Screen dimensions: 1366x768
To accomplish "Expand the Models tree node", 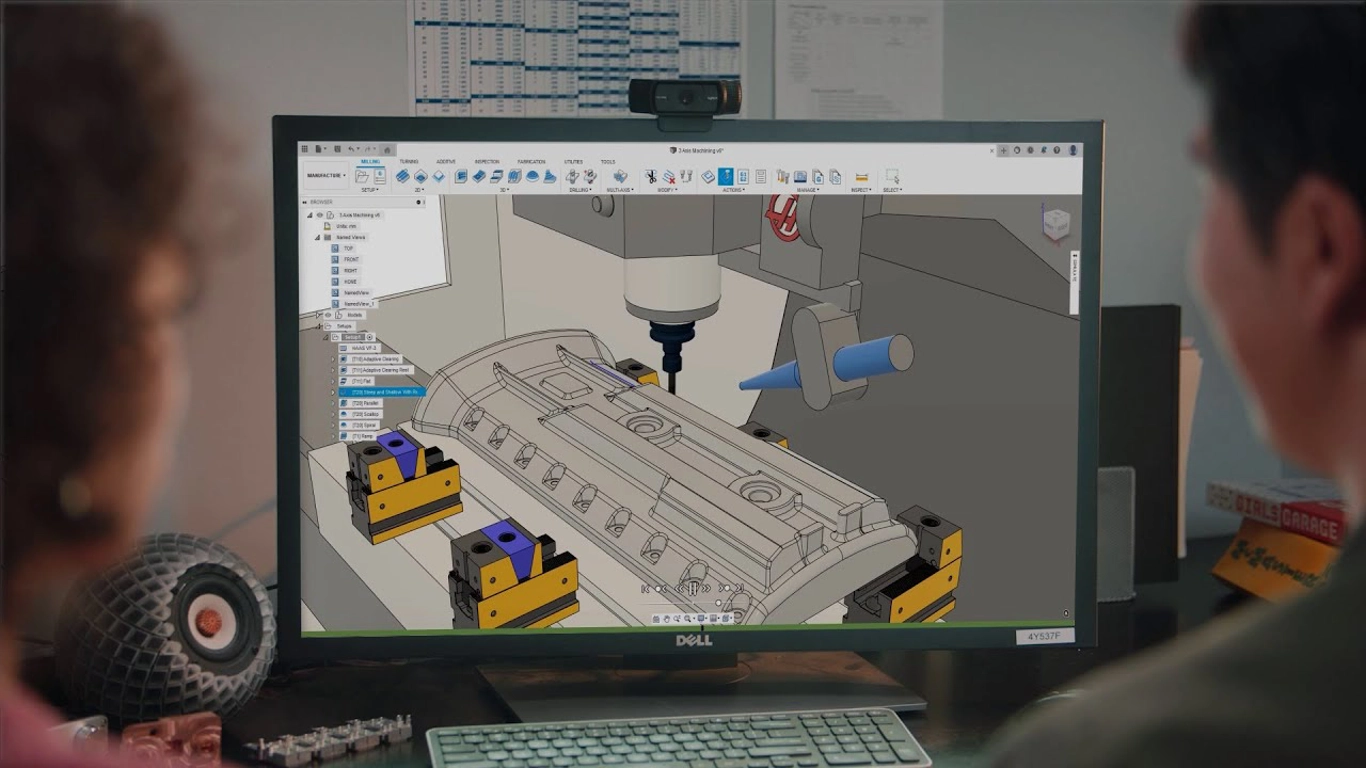I will click(x=318, y=315).
